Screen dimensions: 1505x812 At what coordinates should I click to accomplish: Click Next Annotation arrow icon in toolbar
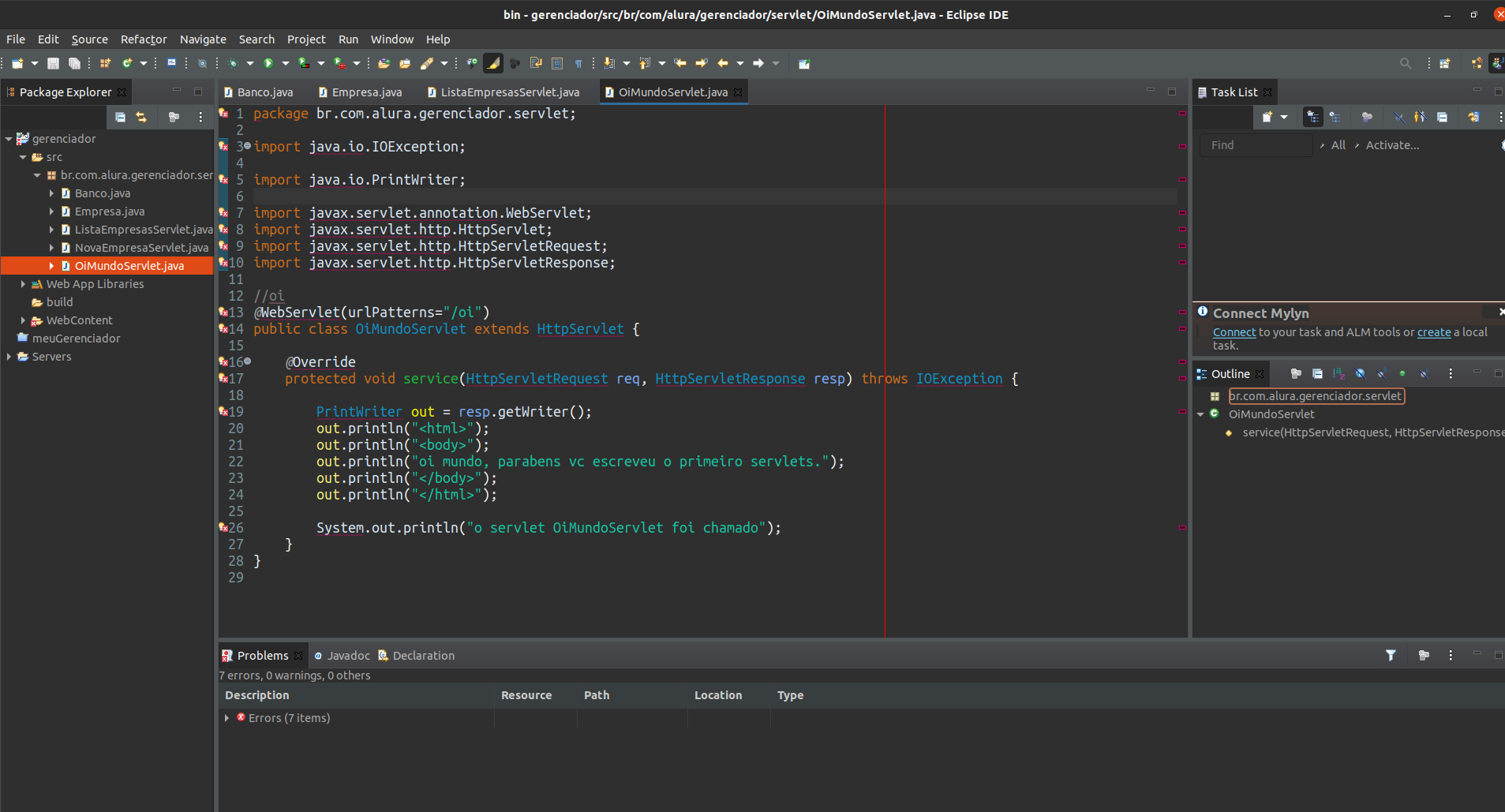pos(609,63)
